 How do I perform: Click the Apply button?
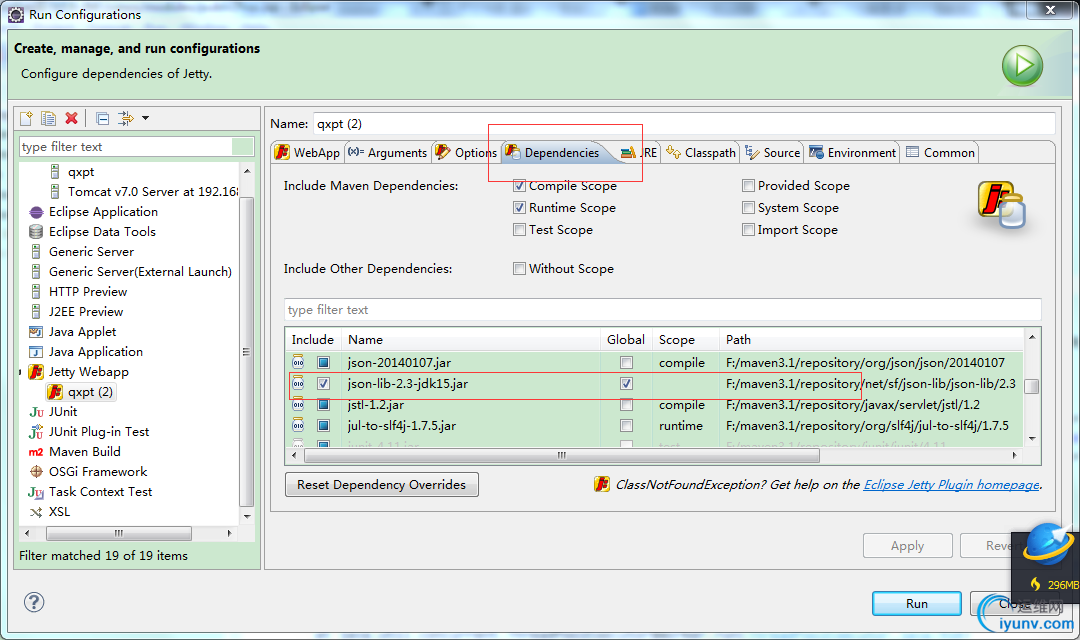(907, 546)
